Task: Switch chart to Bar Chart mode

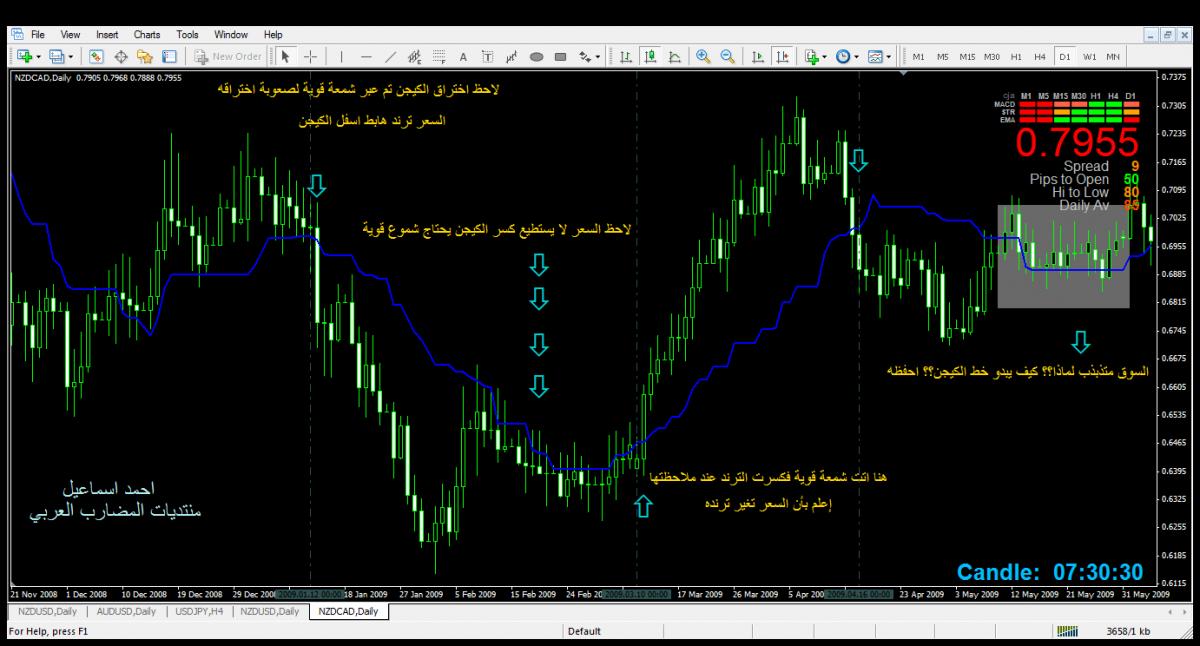Action: (626, 57)
